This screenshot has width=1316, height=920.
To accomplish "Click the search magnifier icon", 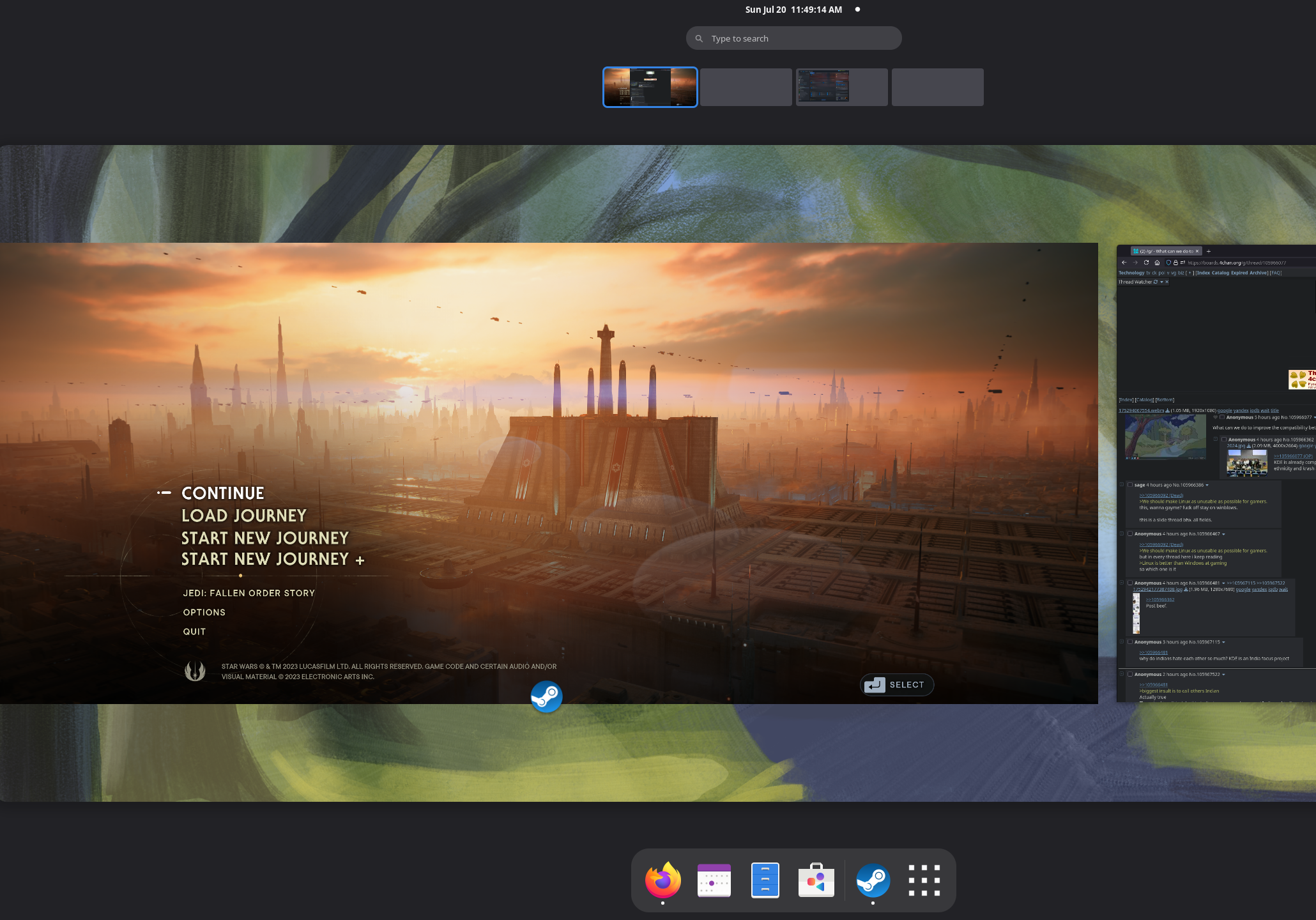I will (x=699, y=38).
